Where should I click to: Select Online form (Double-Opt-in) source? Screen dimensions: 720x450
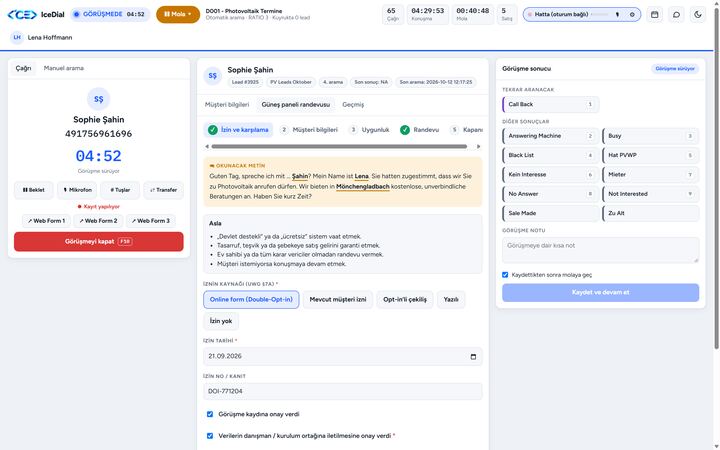(251, 299)
